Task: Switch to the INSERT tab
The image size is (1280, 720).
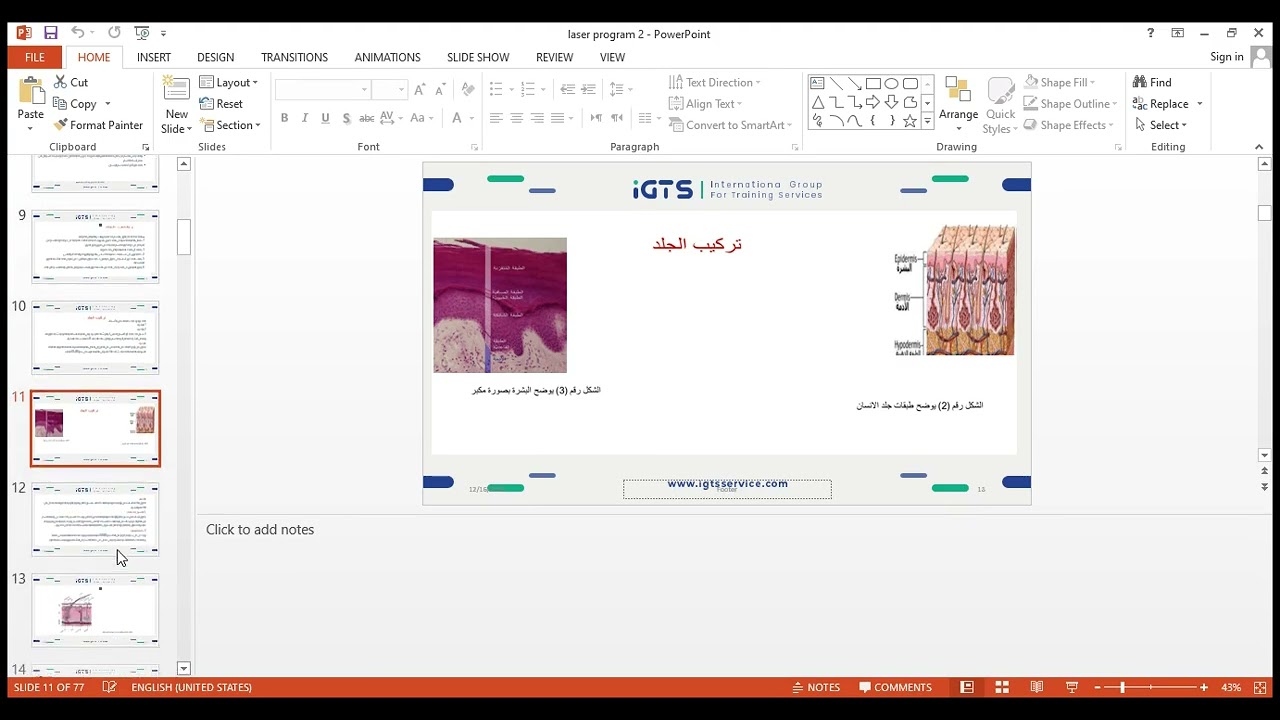Action: click(154, 57)
